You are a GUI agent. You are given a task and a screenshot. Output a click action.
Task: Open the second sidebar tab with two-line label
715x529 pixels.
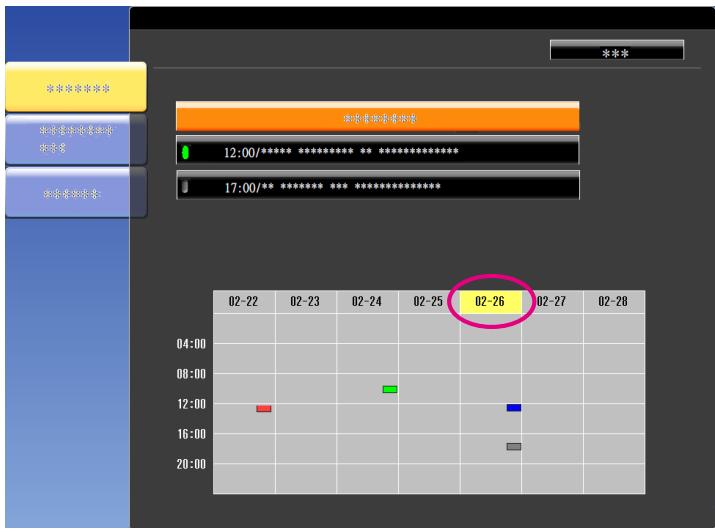point(76,140)
